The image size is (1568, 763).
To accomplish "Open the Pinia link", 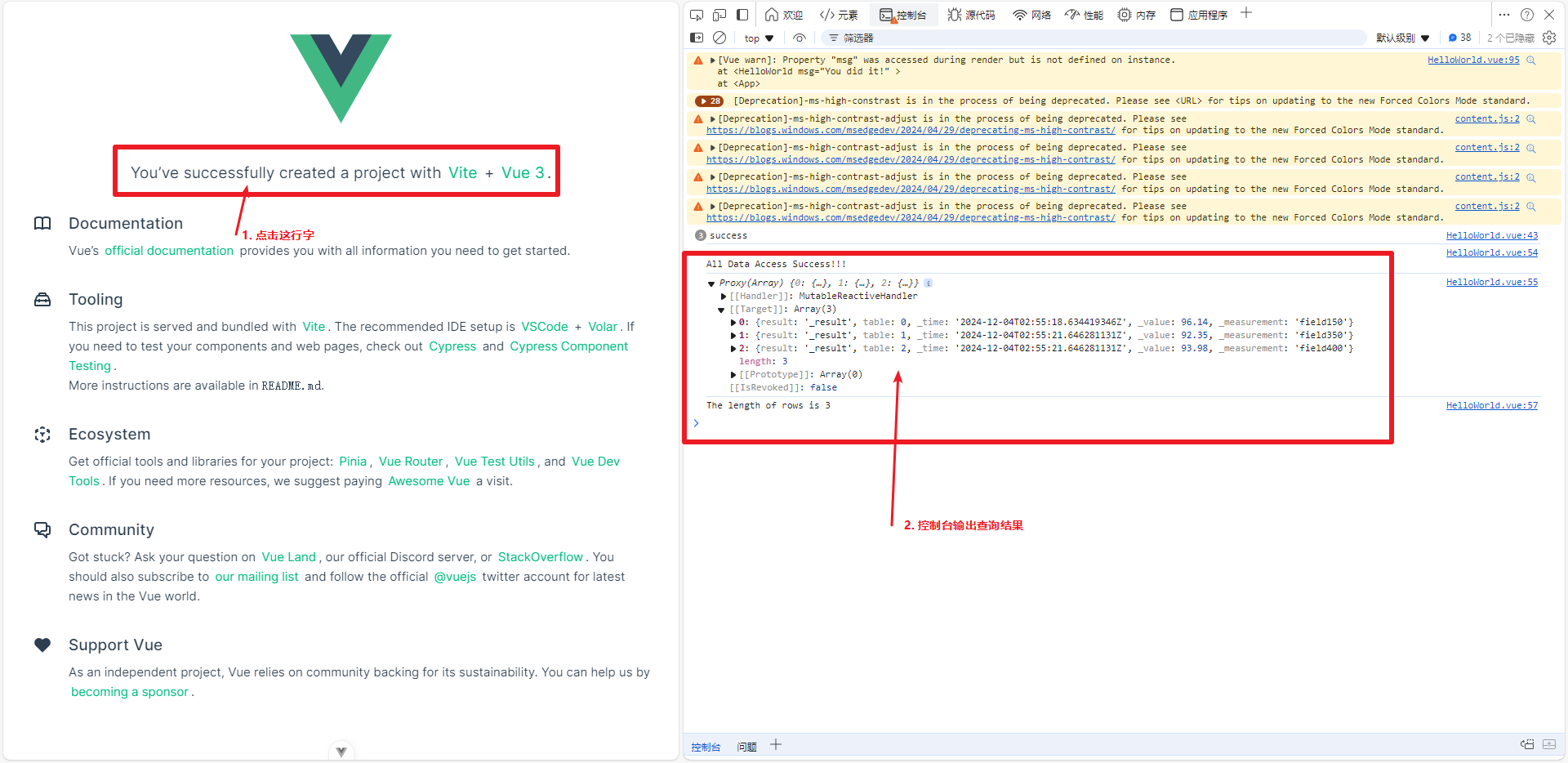I will [353, 462].
